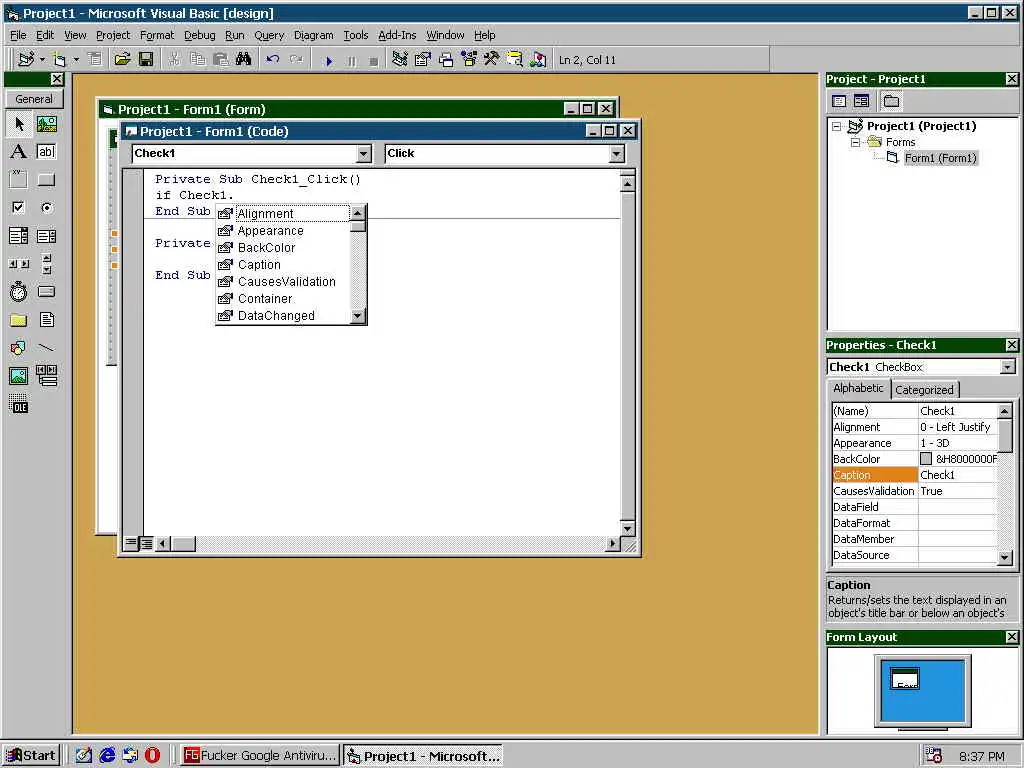Select Form1 (Form1) in the project tree
The image size is (1024, 768).
point(940,158)
